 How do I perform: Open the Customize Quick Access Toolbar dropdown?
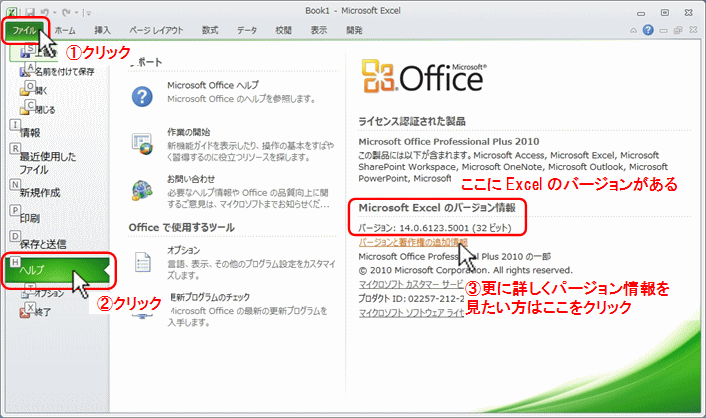pos(89,13)
